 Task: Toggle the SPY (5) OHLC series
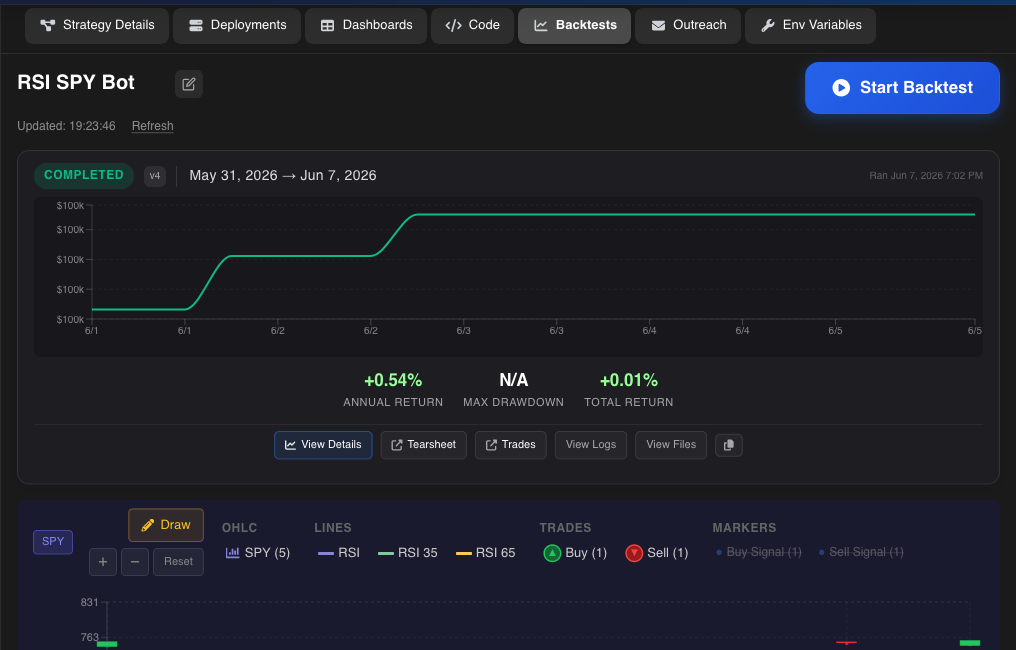coord(258,553)
